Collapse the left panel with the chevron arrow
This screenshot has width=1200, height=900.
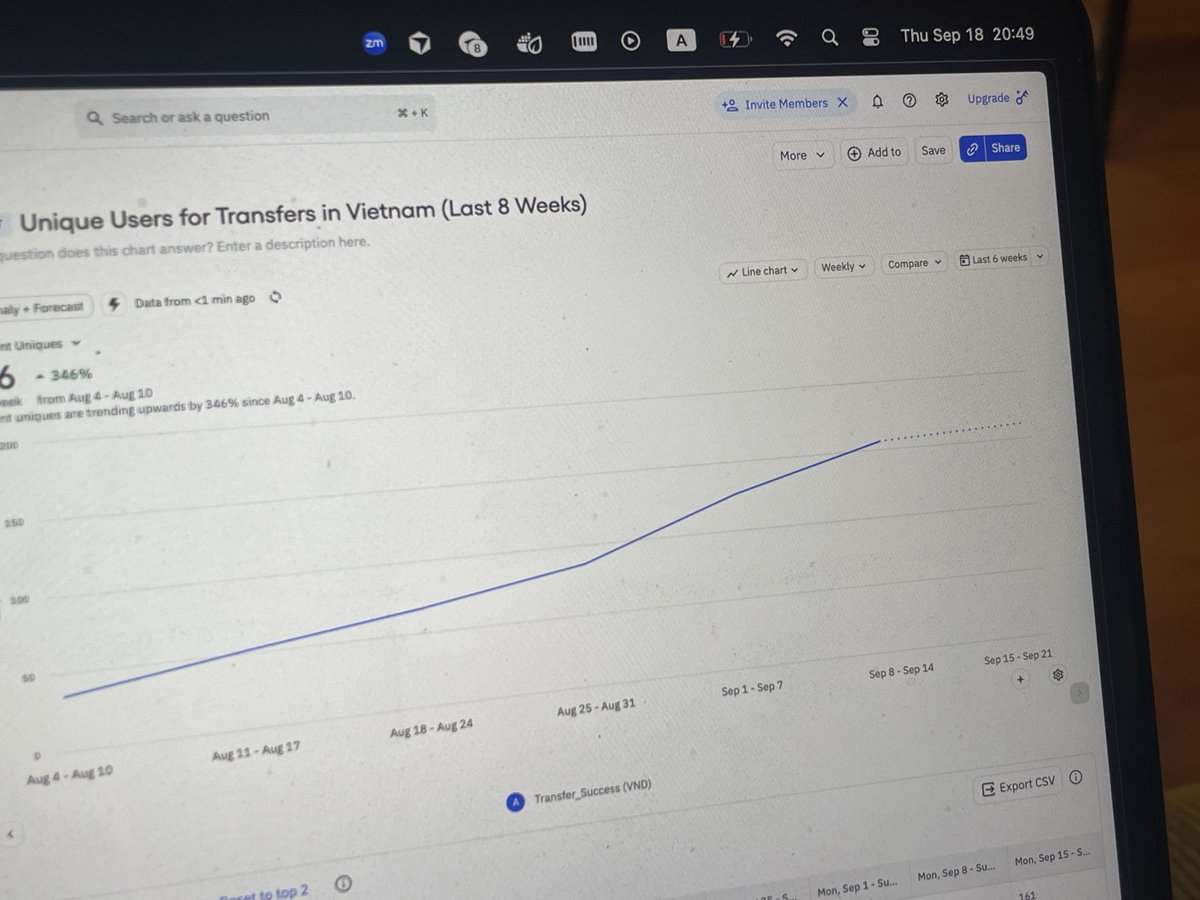(x=11, y=833)
